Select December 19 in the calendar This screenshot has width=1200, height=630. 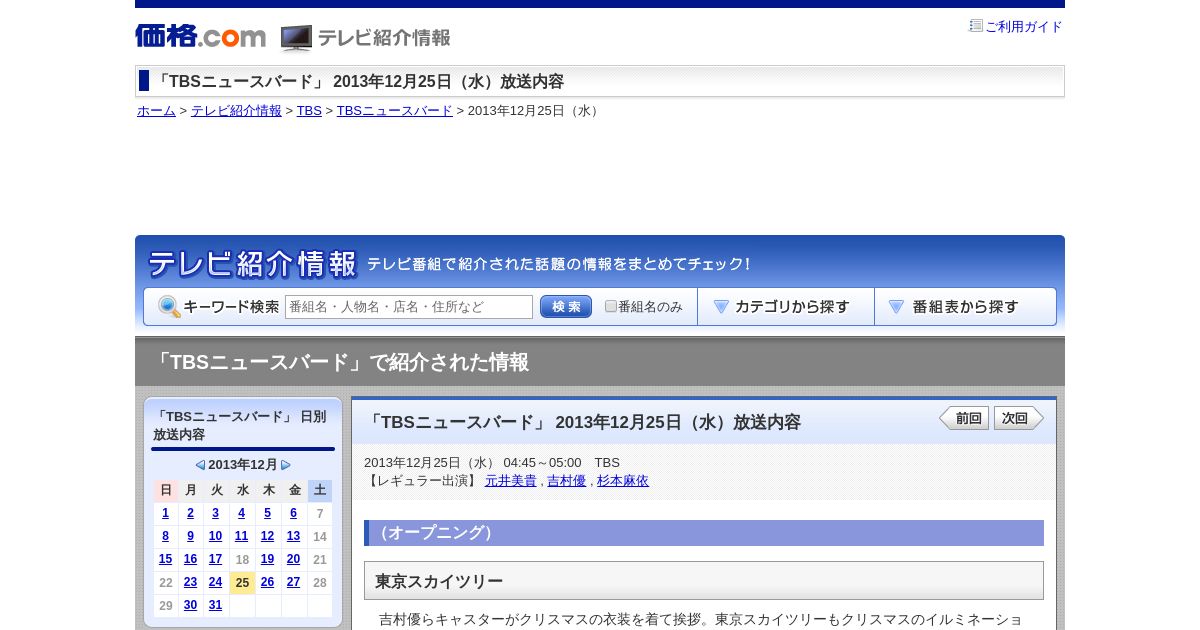(x=268, y=559)
